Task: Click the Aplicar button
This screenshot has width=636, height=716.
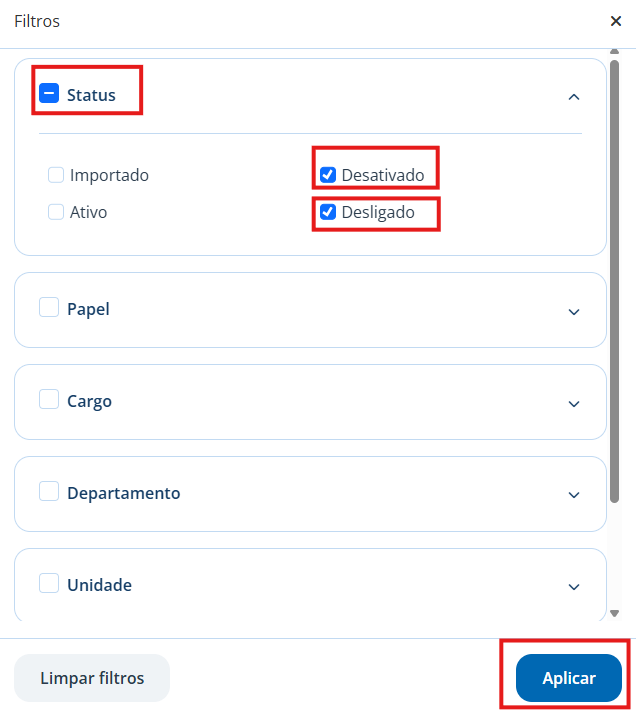Action: coord(568,678)
